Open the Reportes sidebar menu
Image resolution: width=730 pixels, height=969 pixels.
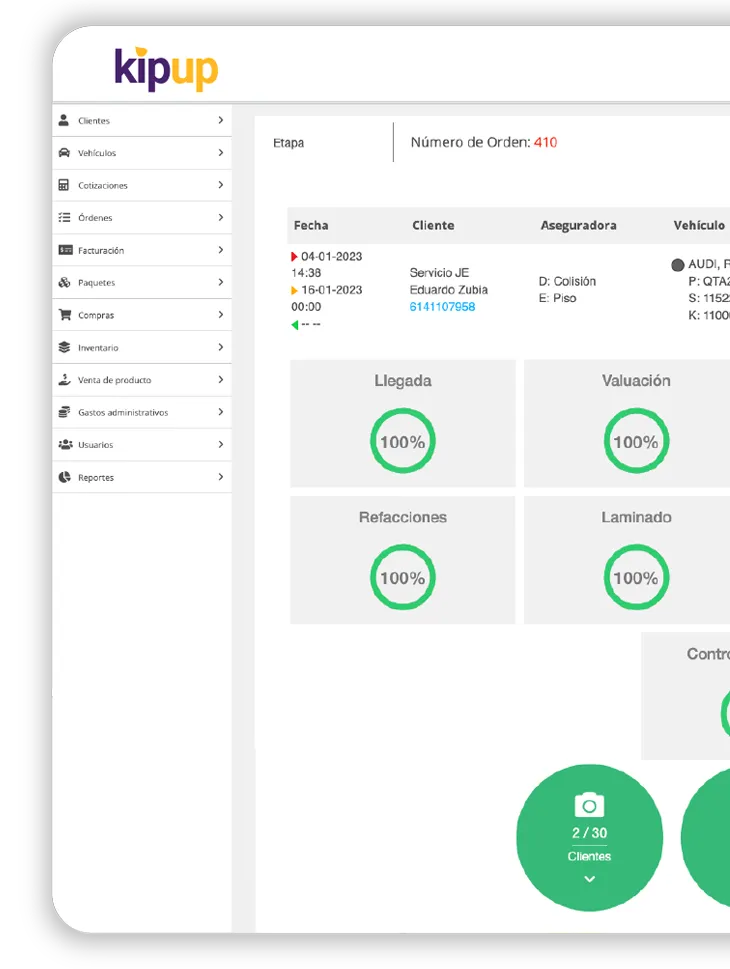(x=142, y=477)
